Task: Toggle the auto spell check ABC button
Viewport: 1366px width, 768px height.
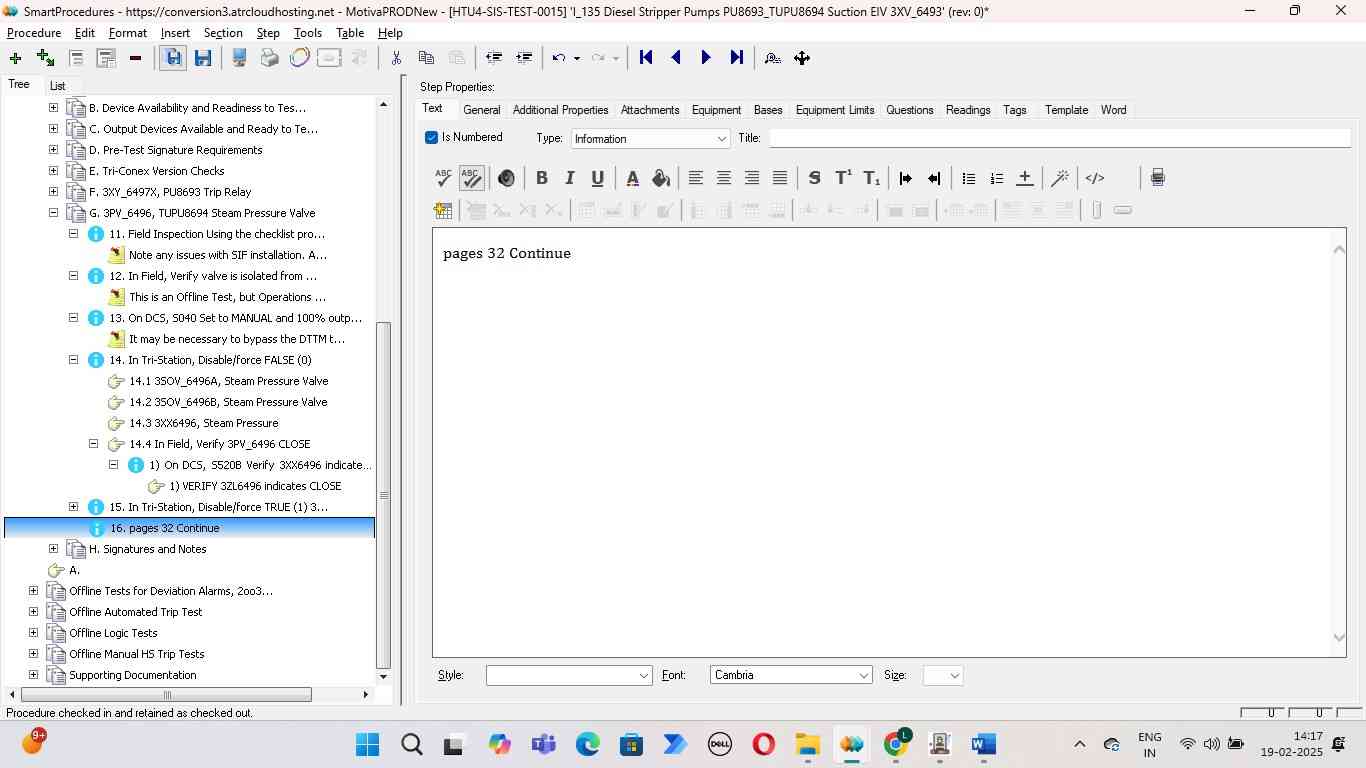Action: 471,178
